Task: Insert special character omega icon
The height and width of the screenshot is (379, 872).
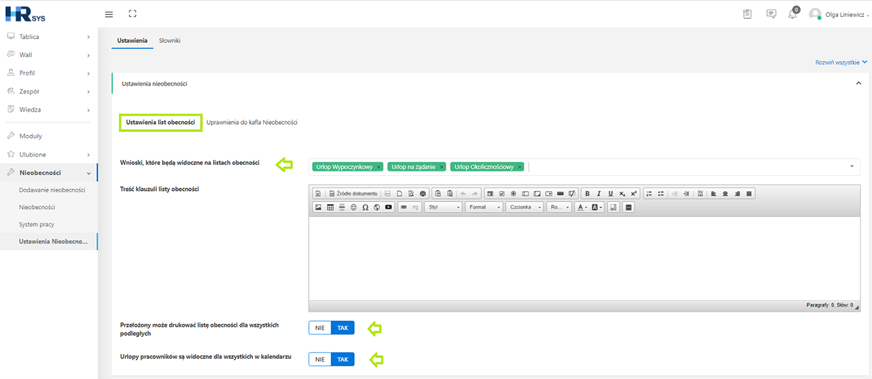Action: tap(365, 207)
